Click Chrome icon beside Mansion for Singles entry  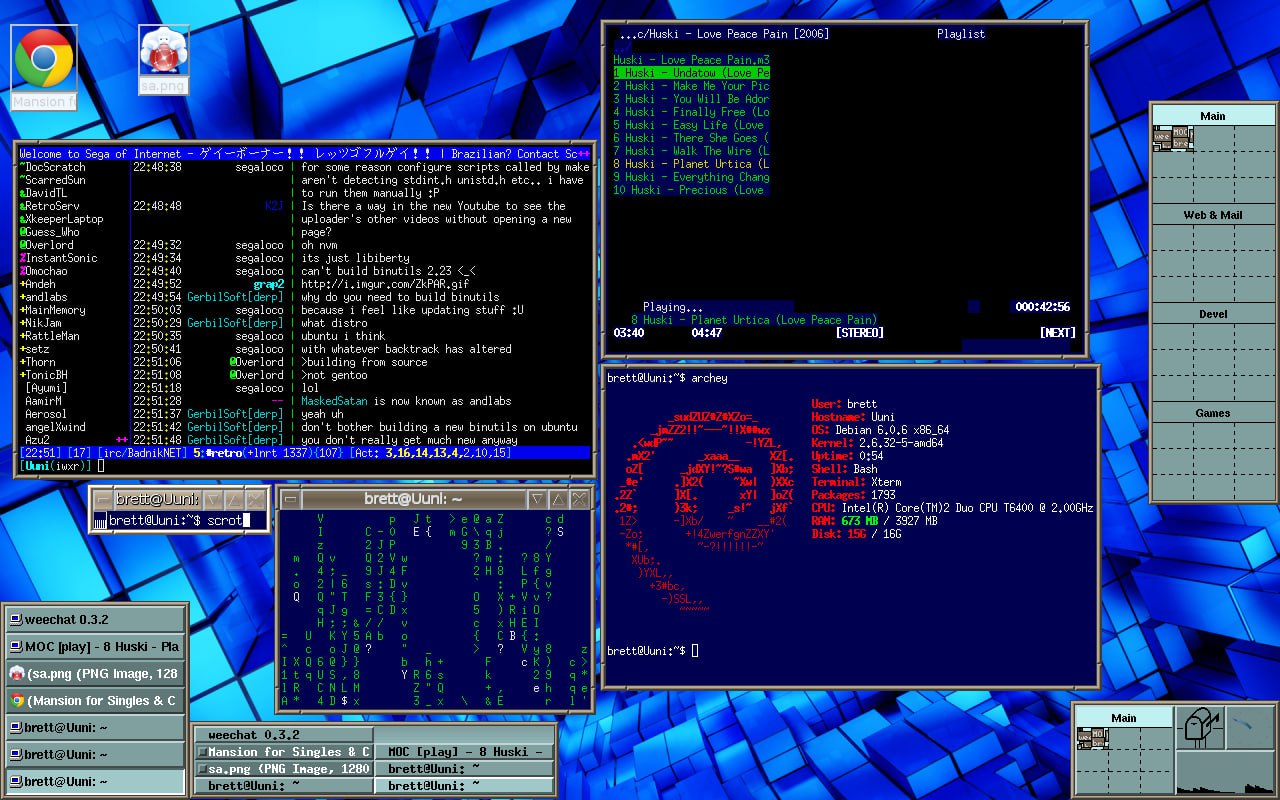coord(16,700)
